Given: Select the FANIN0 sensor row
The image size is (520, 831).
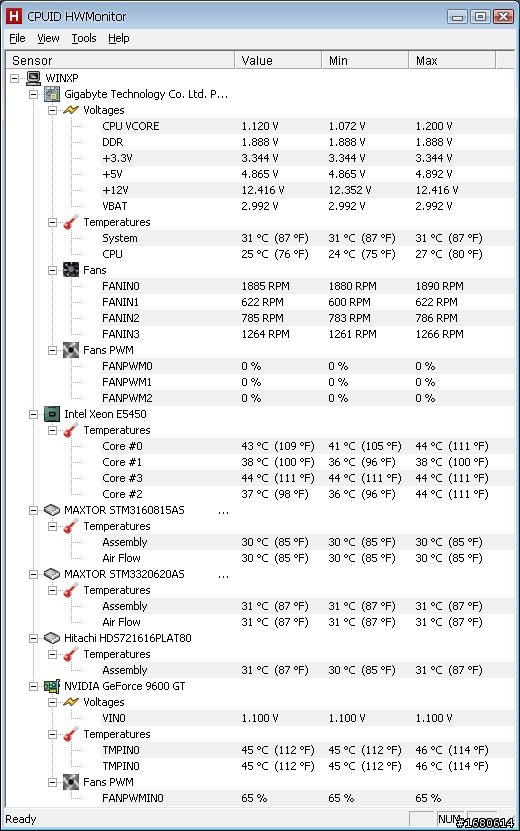Looking at the screenshot, I should [x=307, y=286].
